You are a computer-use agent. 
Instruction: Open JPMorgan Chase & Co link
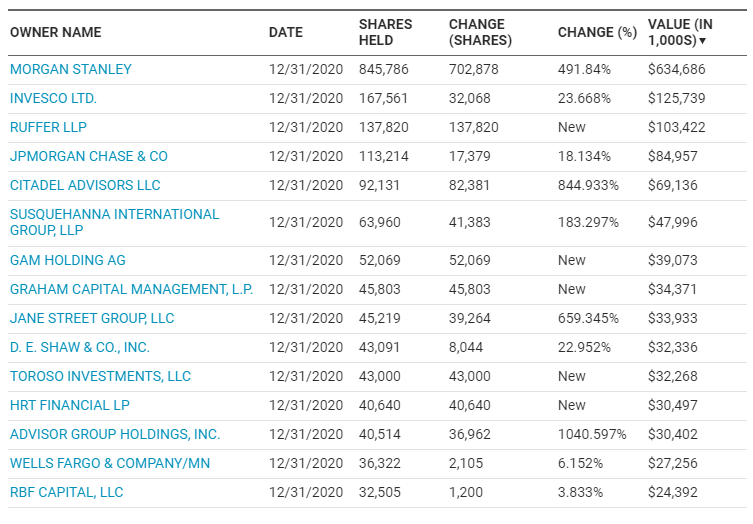(89, 156)
